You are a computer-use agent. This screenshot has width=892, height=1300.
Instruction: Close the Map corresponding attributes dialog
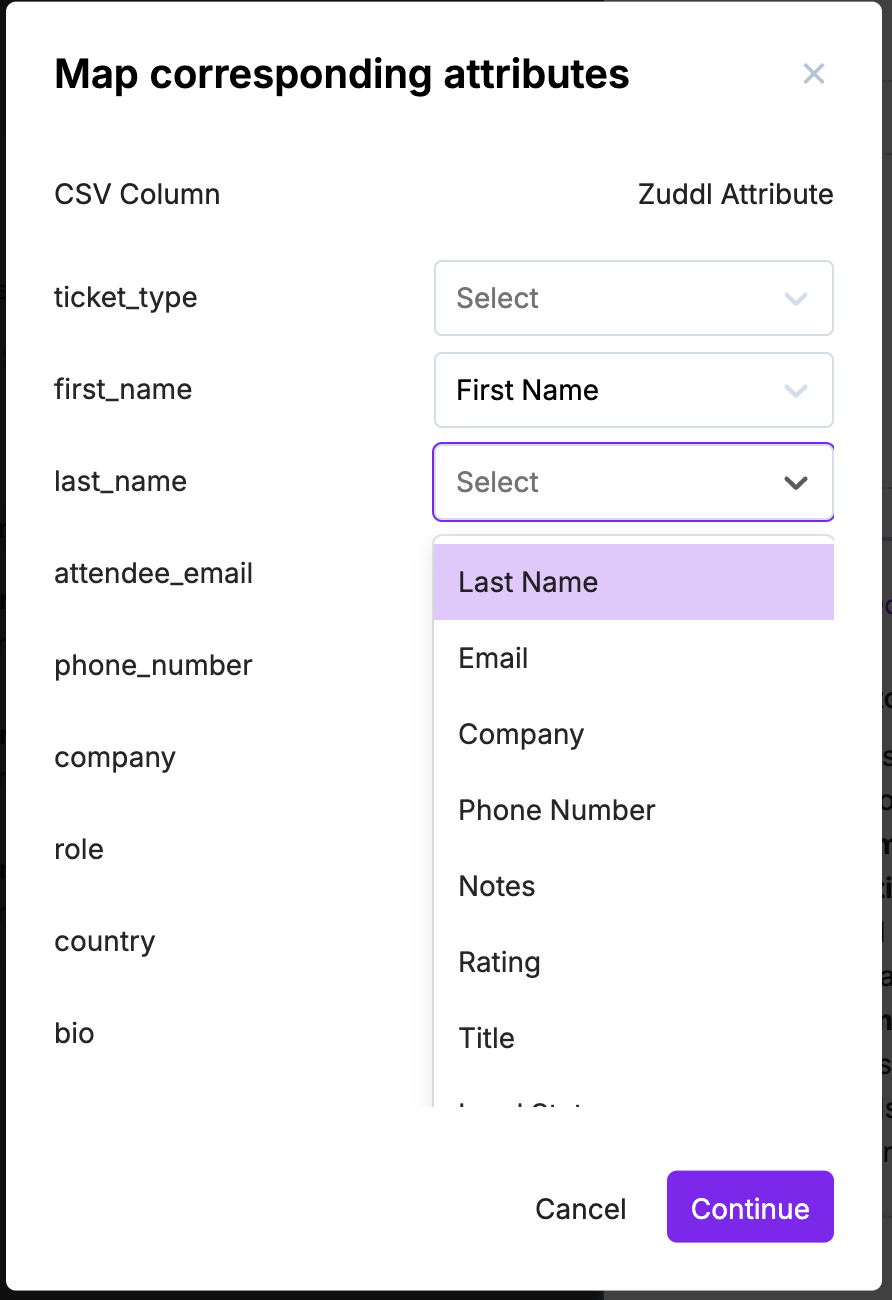coord(813,73)
